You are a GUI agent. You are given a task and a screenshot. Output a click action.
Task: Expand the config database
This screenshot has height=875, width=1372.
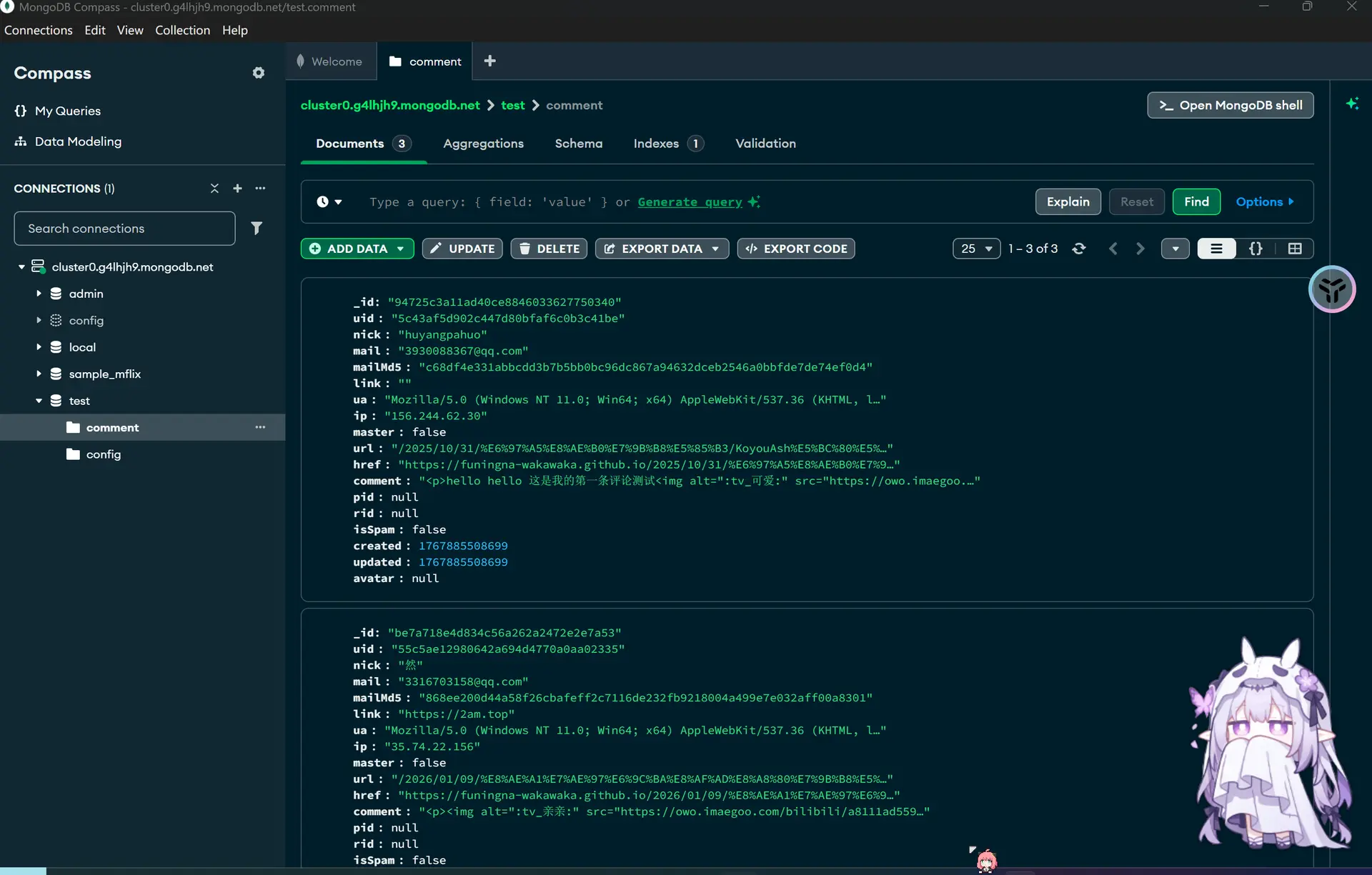click(39, 320)
